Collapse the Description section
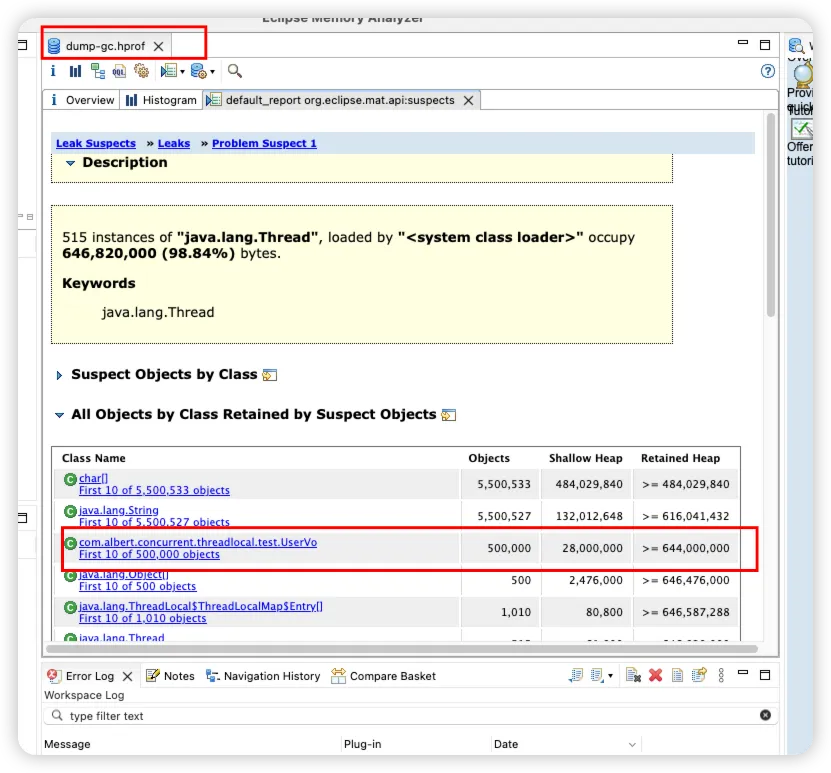 coord(71,163)
